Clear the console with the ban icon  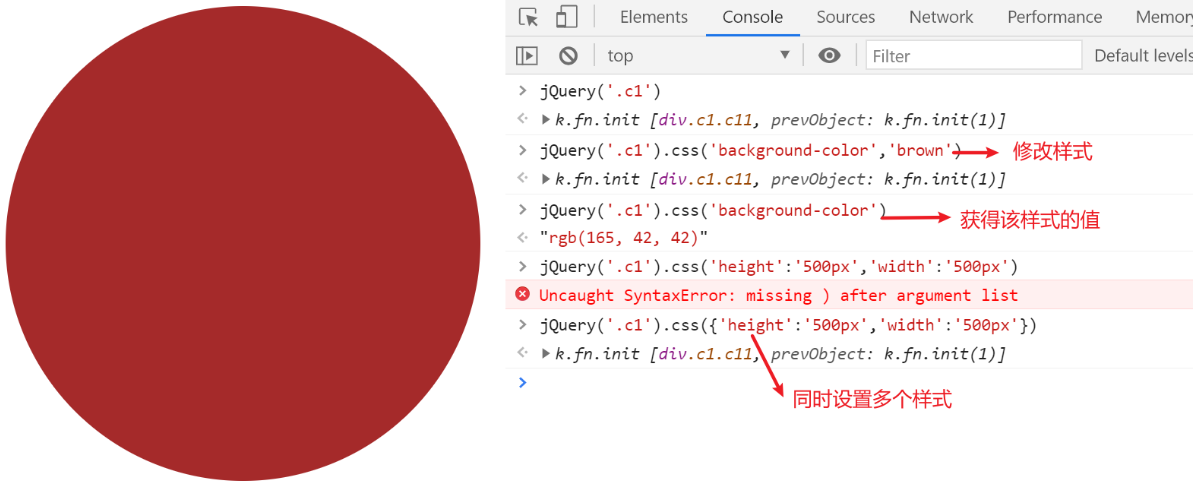point(568,56)
